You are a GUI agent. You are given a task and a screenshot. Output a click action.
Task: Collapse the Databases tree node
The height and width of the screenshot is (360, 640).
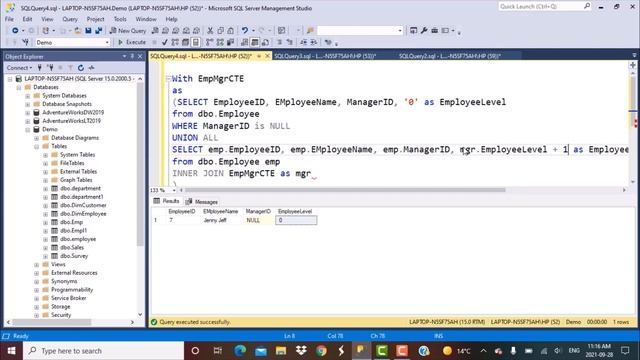point(19,87)
